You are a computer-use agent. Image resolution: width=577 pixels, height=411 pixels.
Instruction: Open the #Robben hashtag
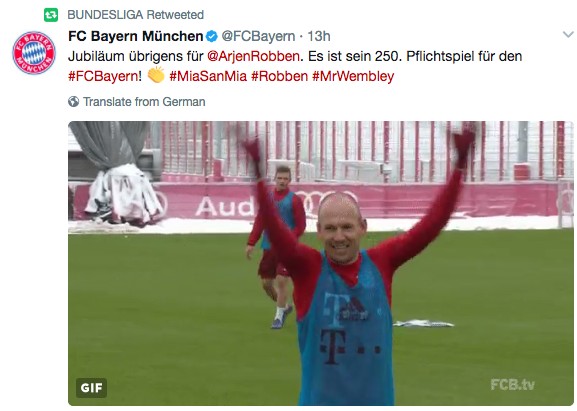pos(279,76)
